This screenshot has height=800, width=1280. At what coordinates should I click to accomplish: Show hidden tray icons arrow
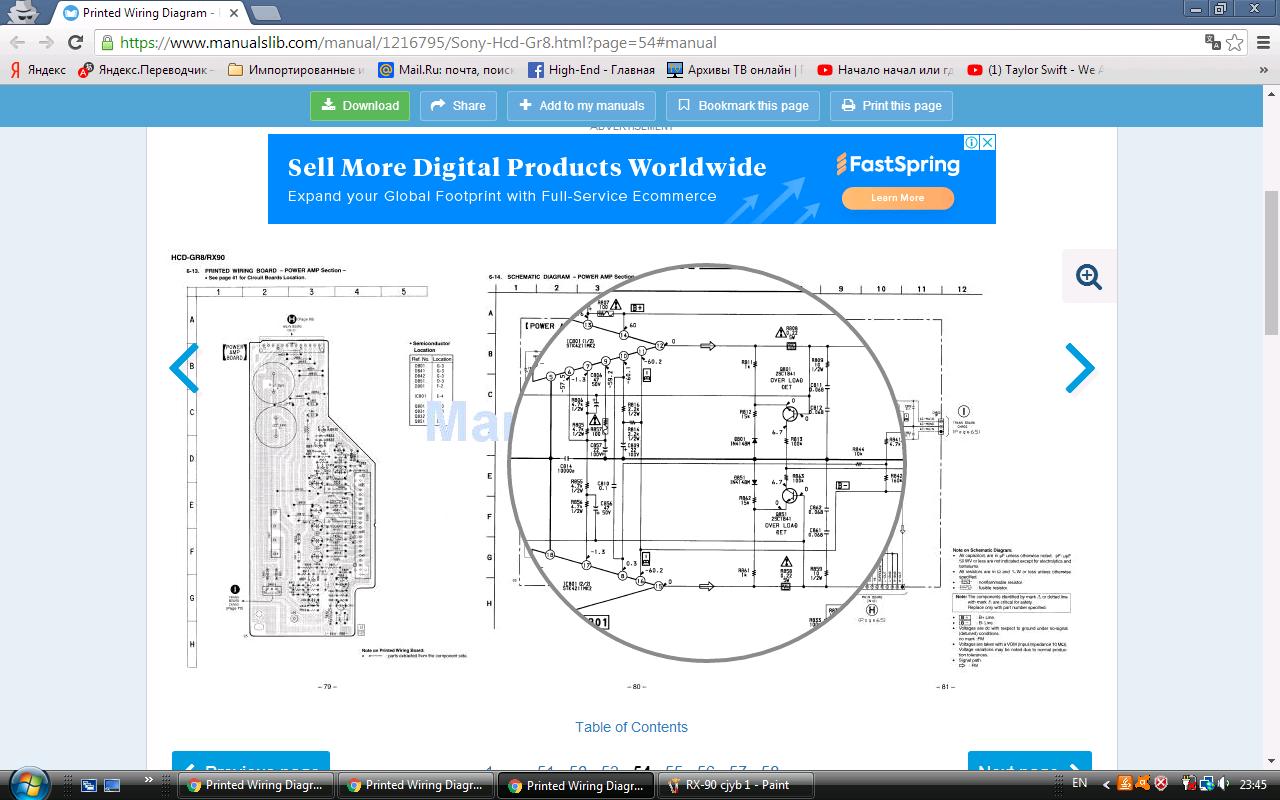tap(1106, 784)
